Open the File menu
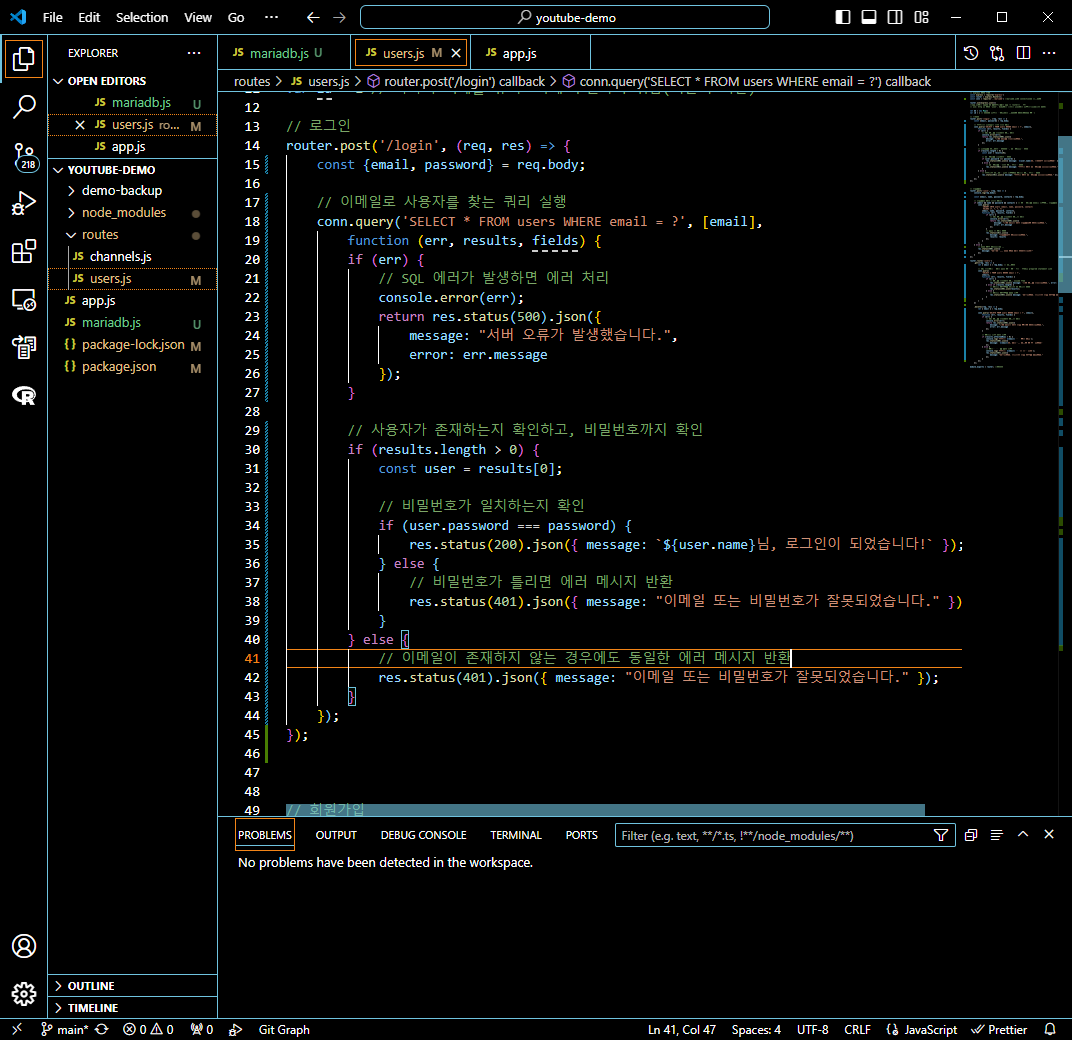Viewport: 1072px width, 1040px height. 53,17
